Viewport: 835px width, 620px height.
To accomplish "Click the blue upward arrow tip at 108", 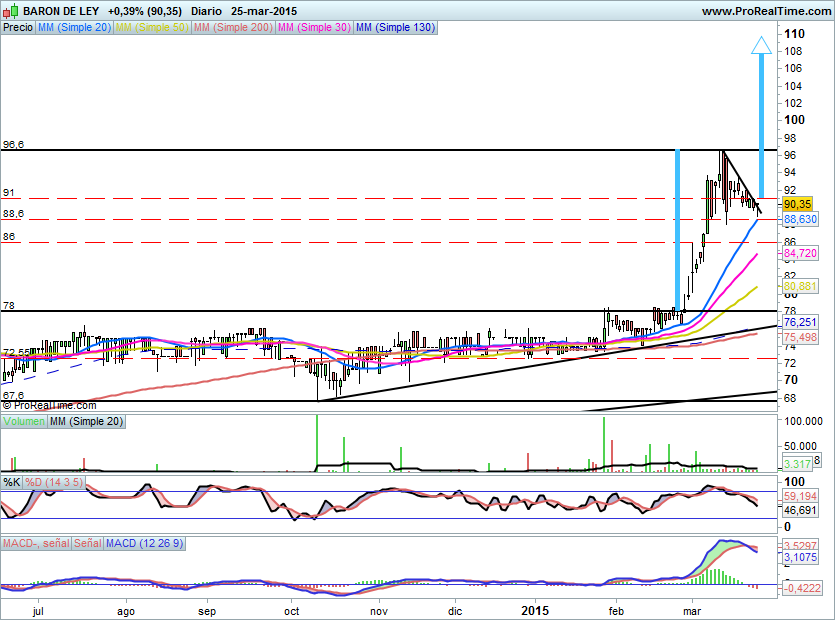I will click(x=761, y=45).
